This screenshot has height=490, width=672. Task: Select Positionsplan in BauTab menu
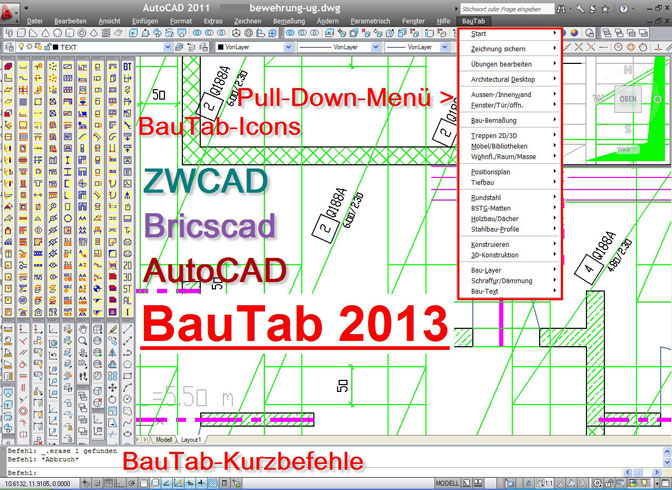coord(510,172)
